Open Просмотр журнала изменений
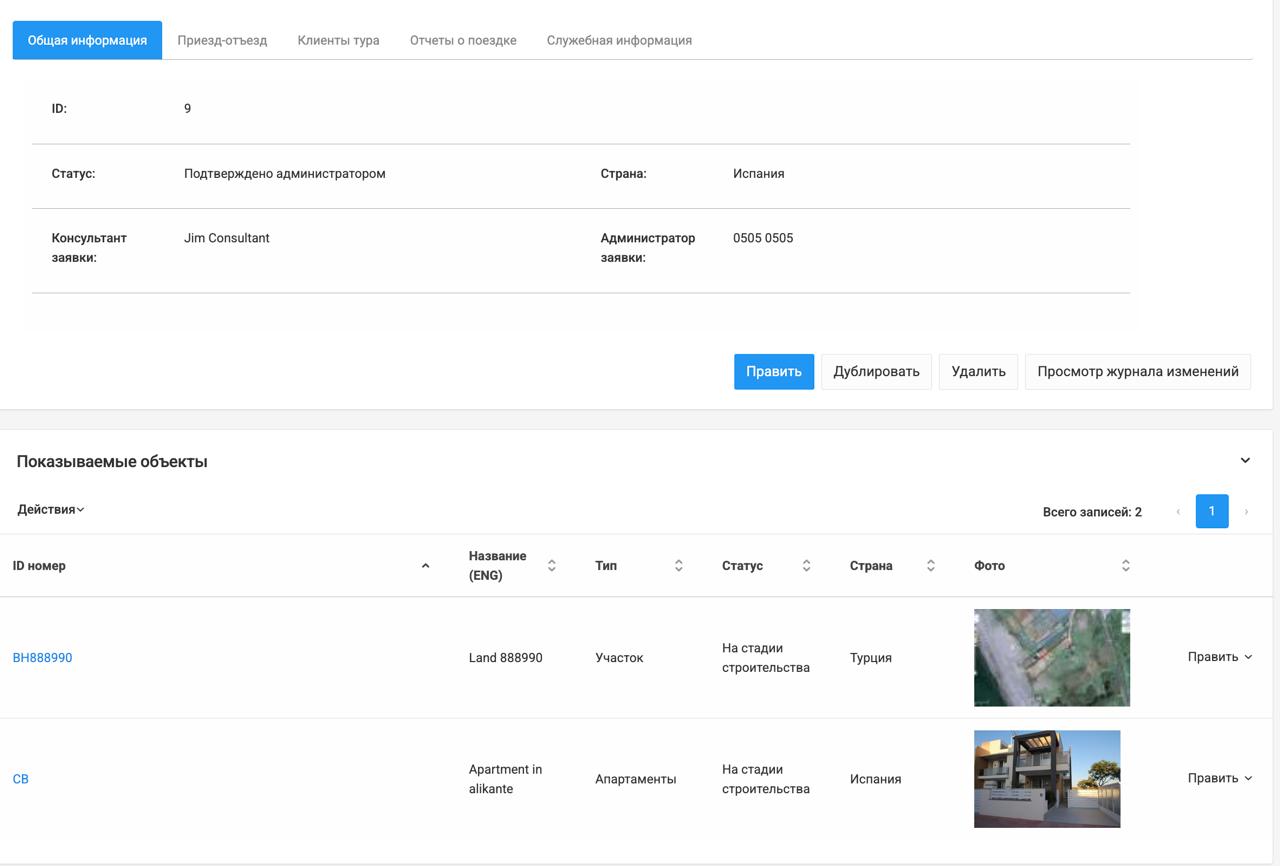This screenshot has width=1280, height=866. pos(1137,371)
